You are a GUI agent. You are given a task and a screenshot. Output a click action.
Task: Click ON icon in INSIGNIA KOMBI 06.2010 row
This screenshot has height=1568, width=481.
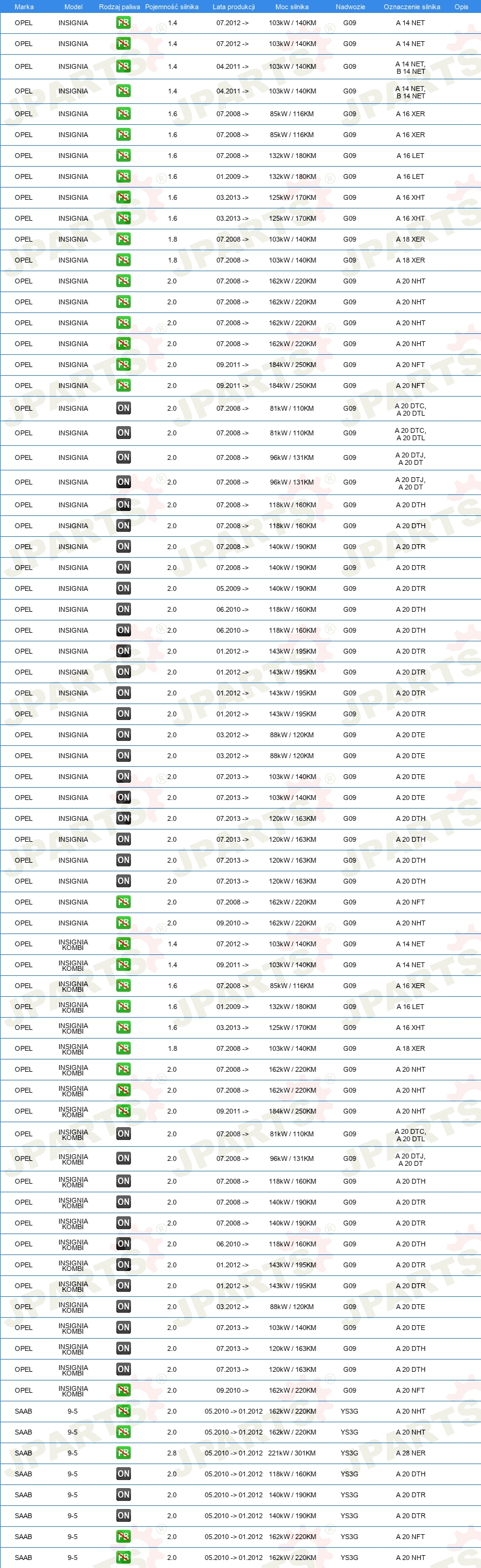coord(124,1244)
